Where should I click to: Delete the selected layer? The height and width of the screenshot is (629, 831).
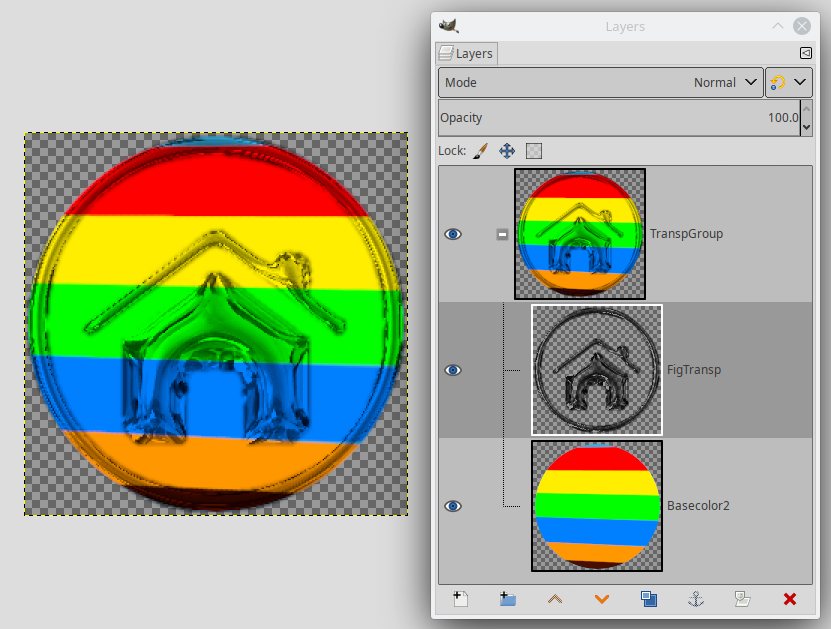[x=789, y=599]
